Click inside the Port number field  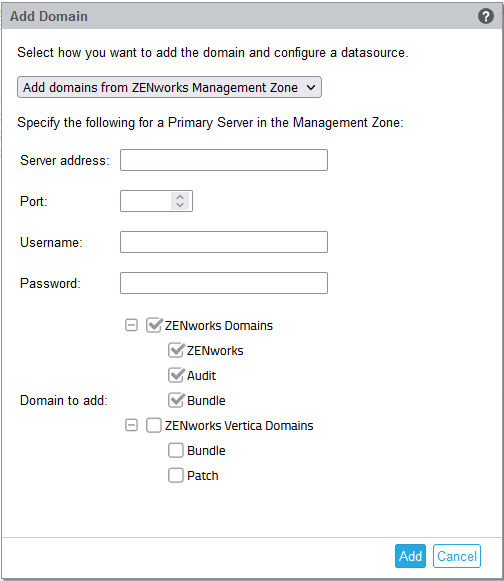[x=146, y=201]
